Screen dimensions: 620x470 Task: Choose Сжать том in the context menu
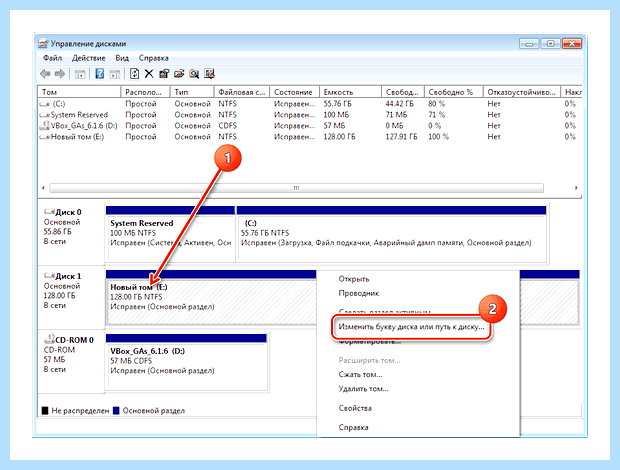pyautogui.click(x=360, y=375)
